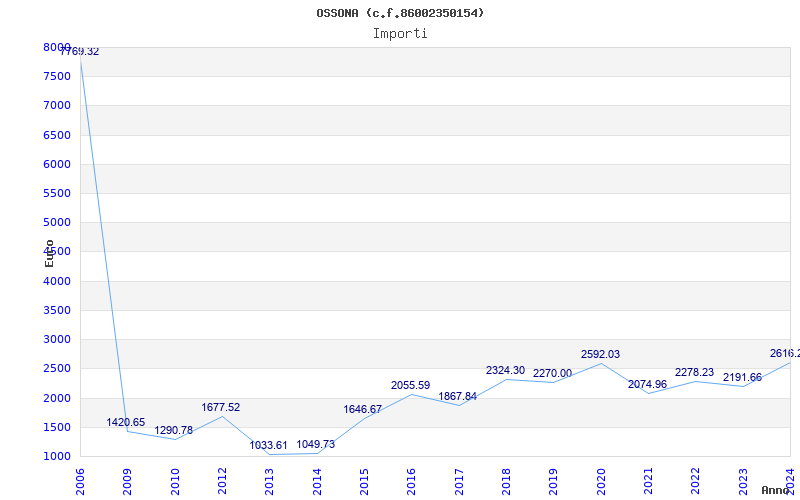800x500 pixels.
Task: Click the x-axis year 2013
Action: click(x=269, y=482)
